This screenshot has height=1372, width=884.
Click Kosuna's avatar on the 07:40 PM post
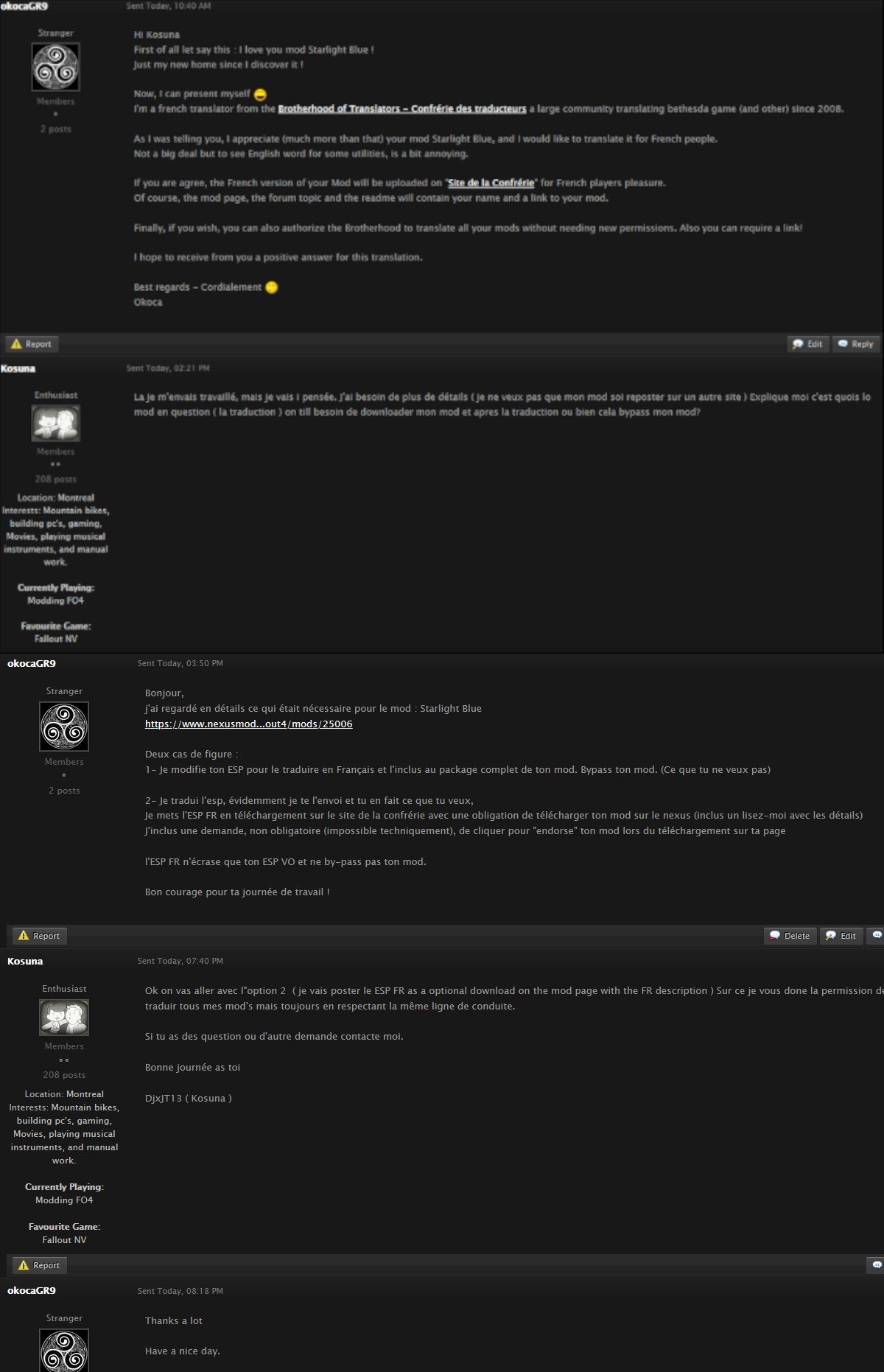tap(64, 1018)
